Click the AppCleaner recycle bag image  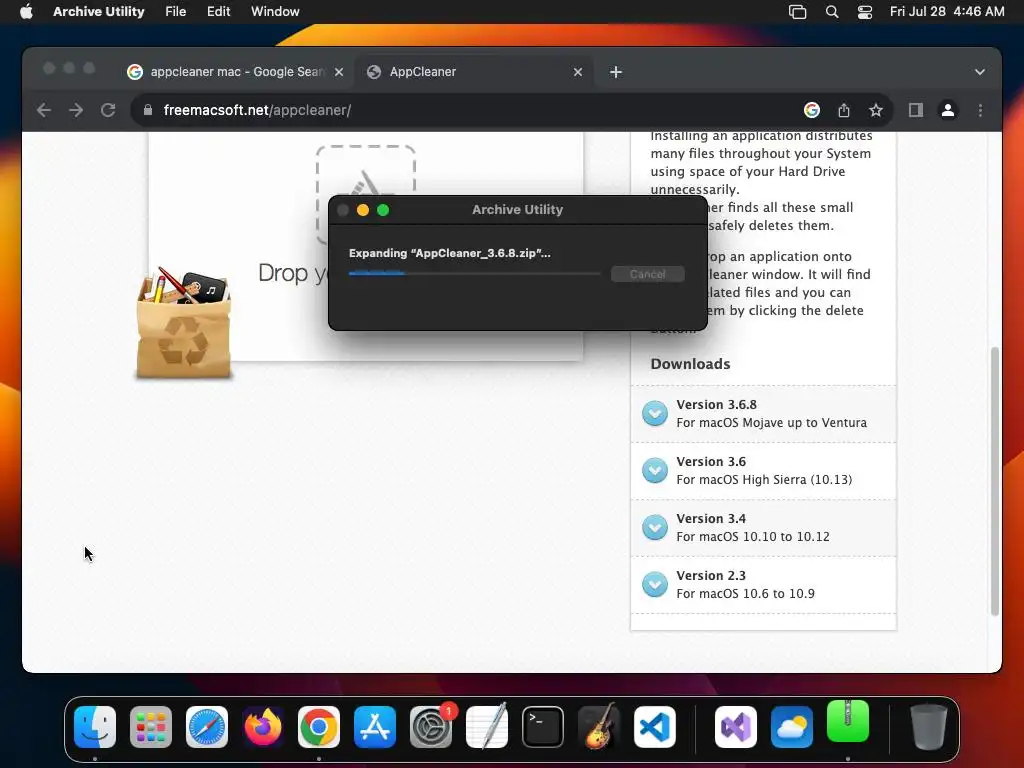[184, 323]
